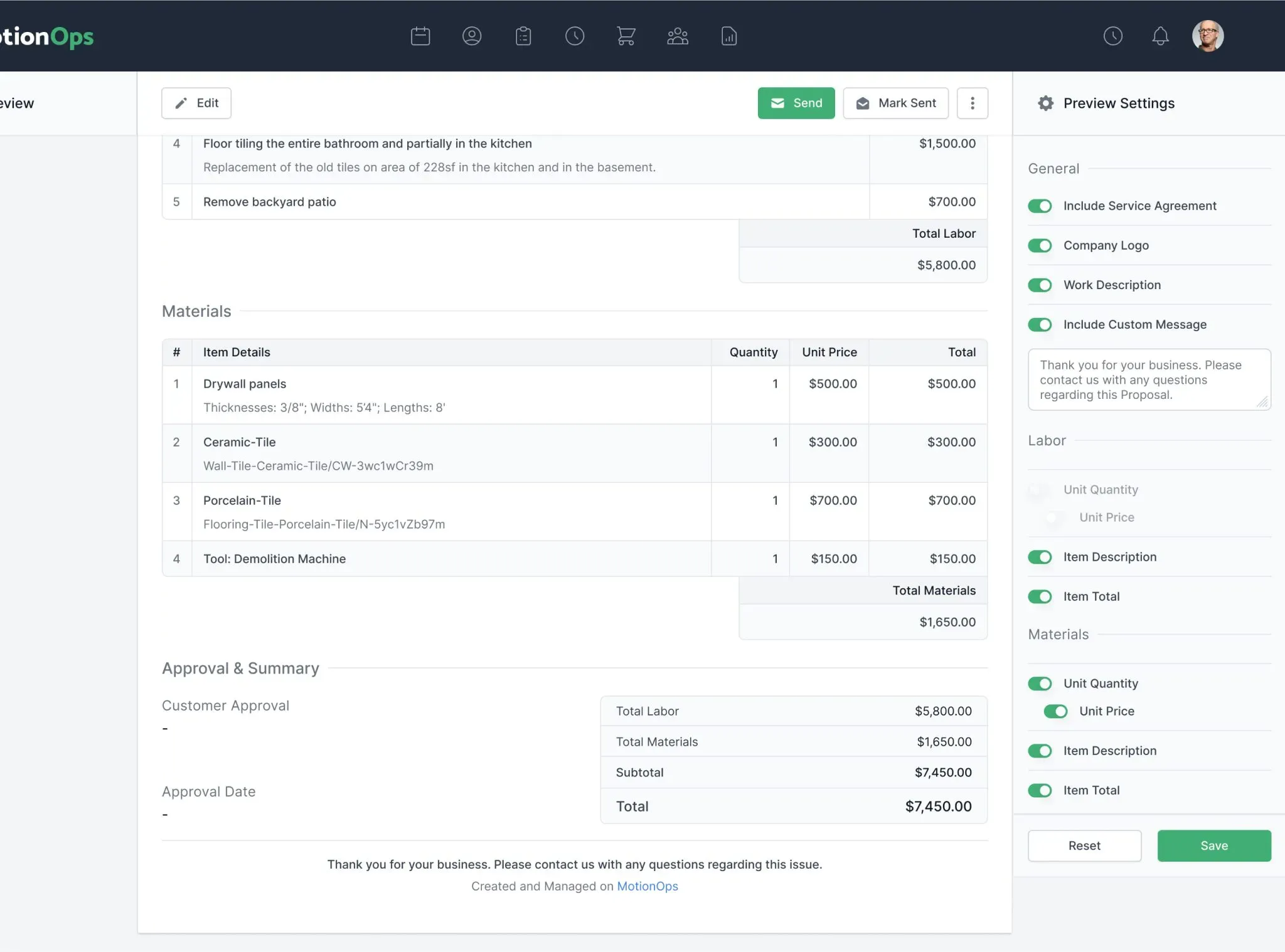Screen dimensions: 1285x952
Task: Click the text box resize handle corner
Action: coord(1262,402)
